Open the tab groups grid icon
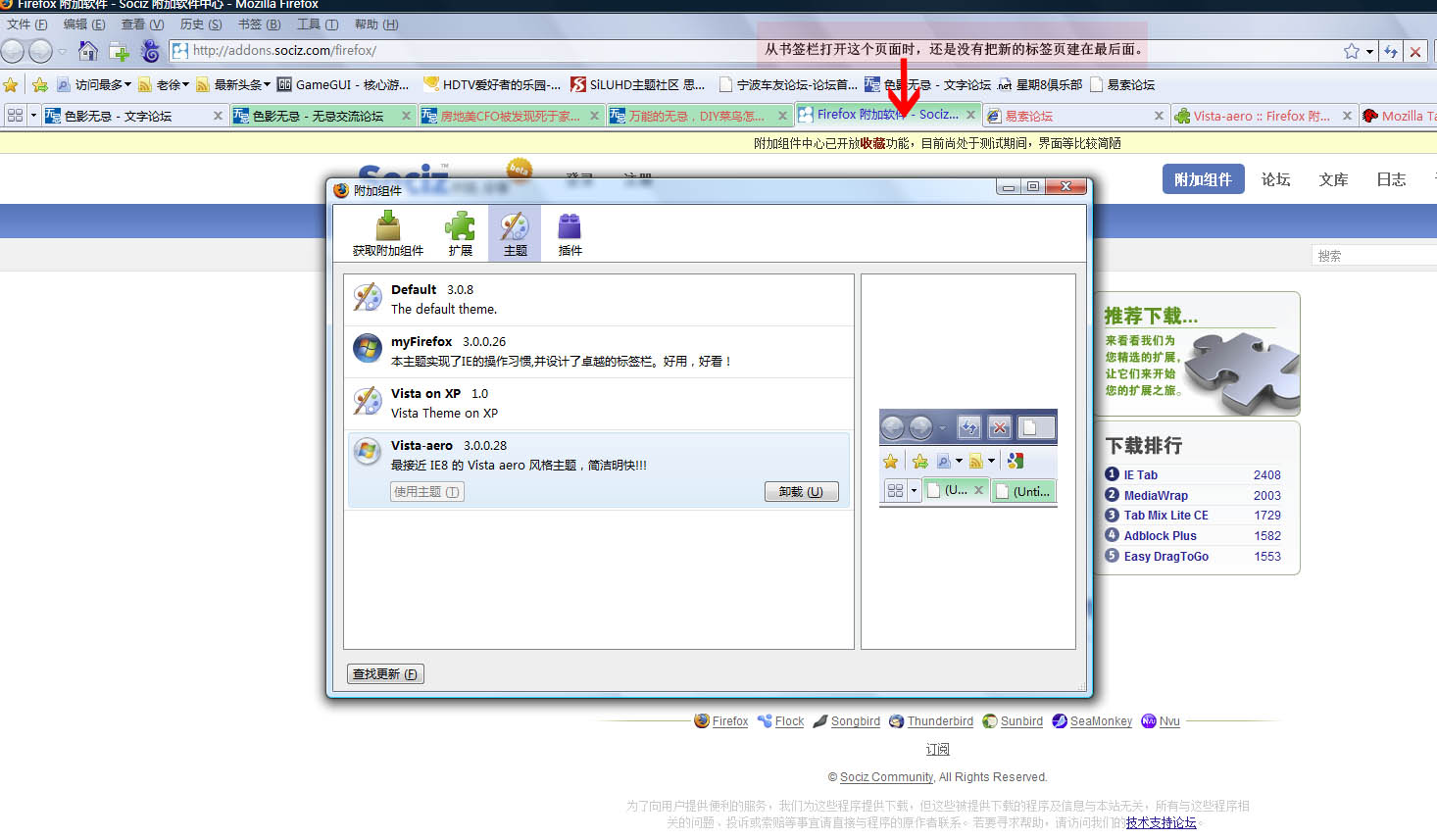Viewport: 1437px width, 840px height. (x=15, y=116)
